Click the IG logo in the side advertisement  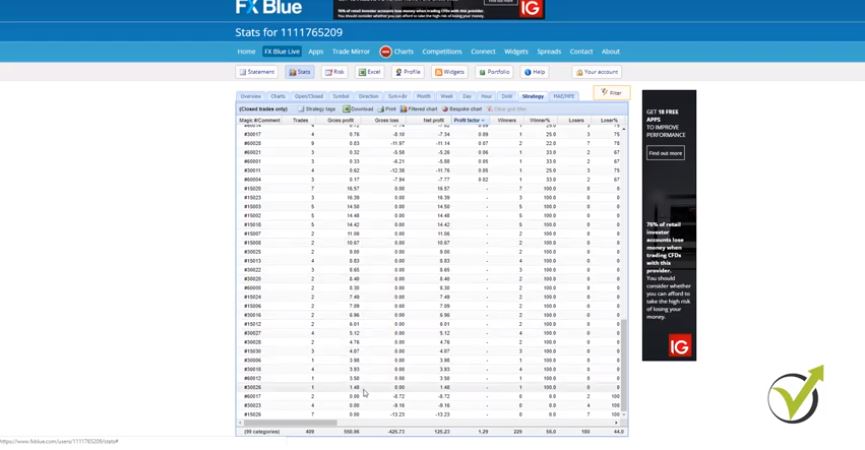(x=680, y=346)
